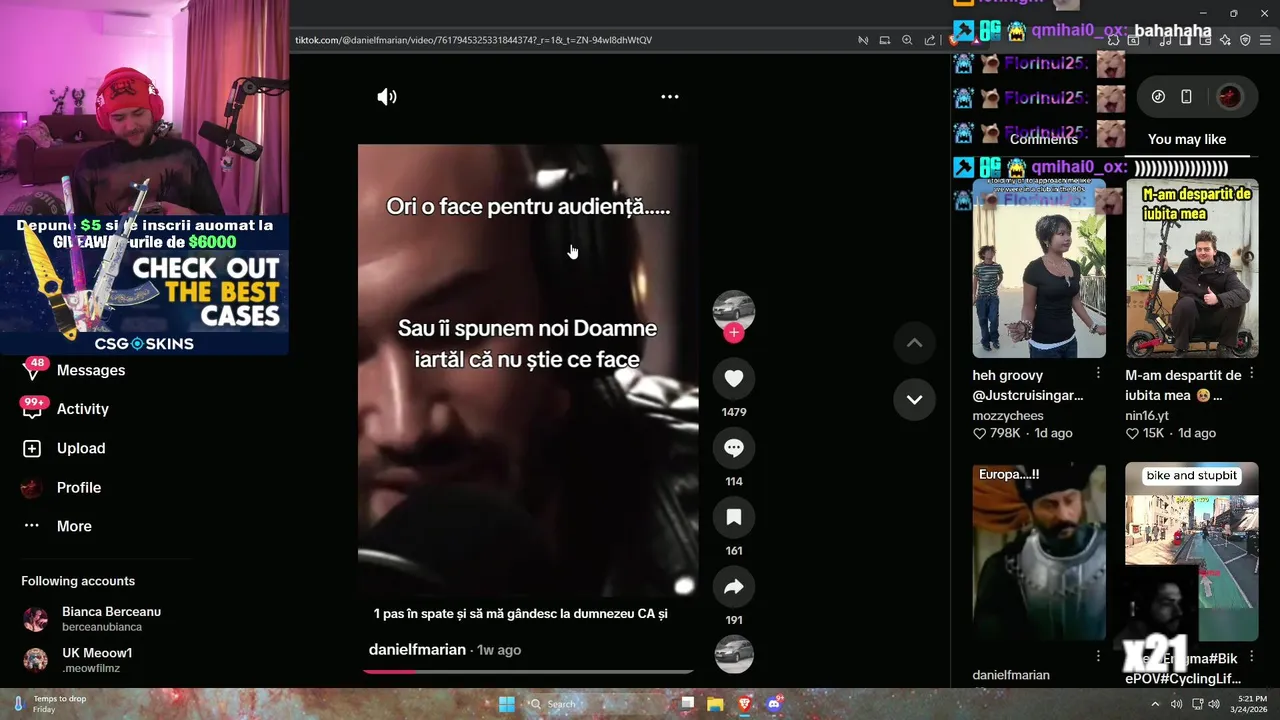This screenshot has height=720, width=1280.
Task: Open the three-dot options menu above video
Action: [x=670, y=97]
